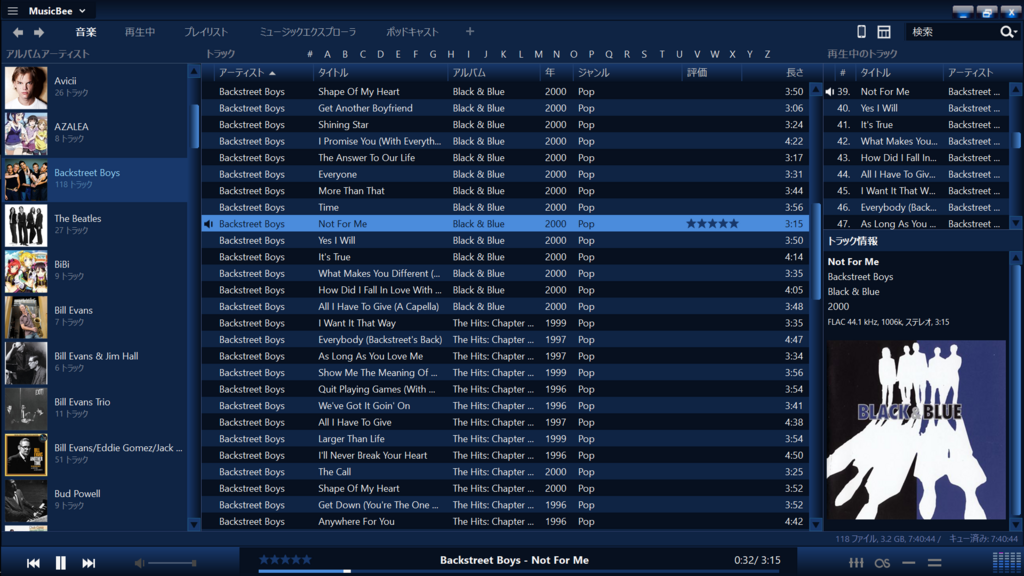Click the Black & Blue album cover art
This screenshot has width=1024, height=576.
point(916,430)
